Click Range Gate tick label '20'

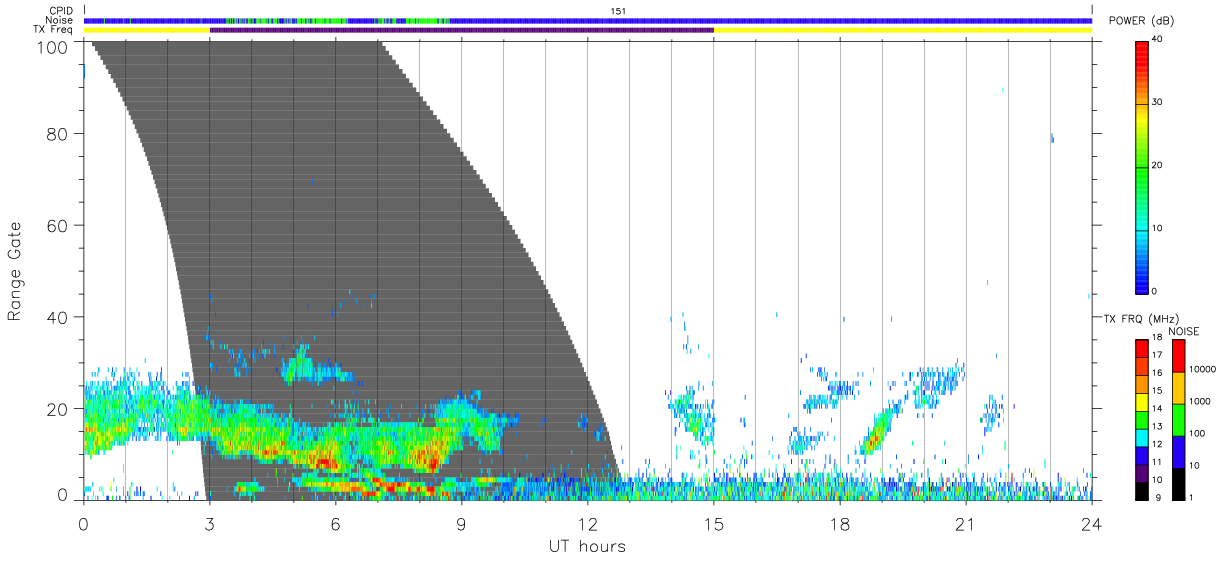point(59,409)
